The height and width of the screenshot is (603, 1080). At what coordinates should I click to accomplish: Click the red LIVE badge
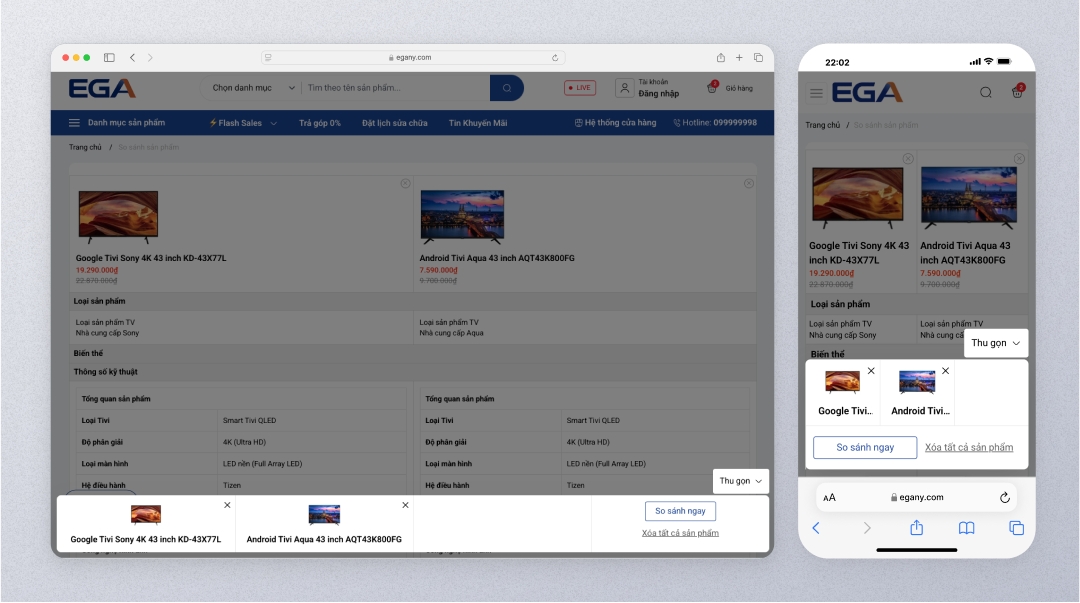(579, 88)
